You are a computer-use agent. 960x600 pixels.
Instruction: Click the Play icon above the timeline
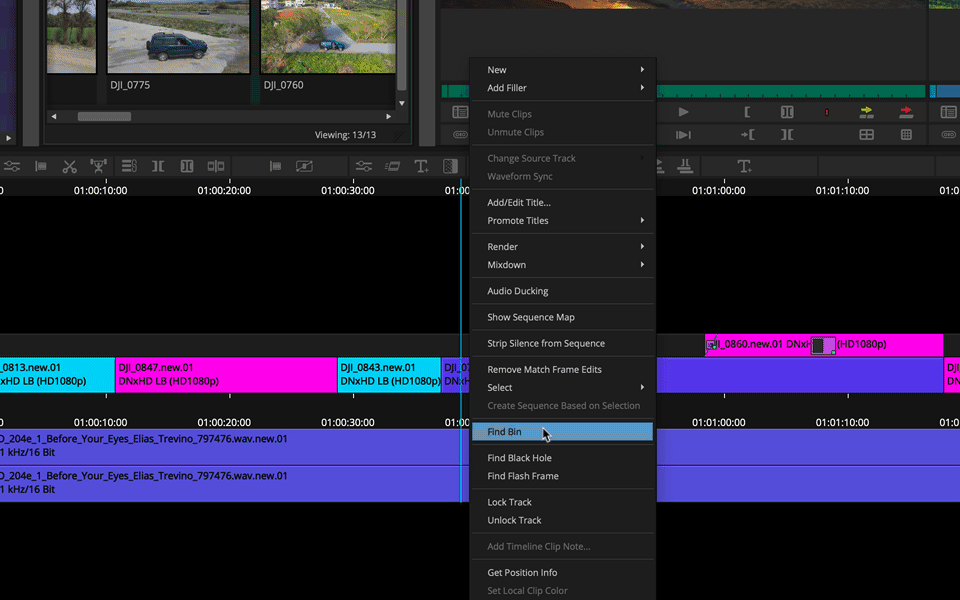[683, 112]
